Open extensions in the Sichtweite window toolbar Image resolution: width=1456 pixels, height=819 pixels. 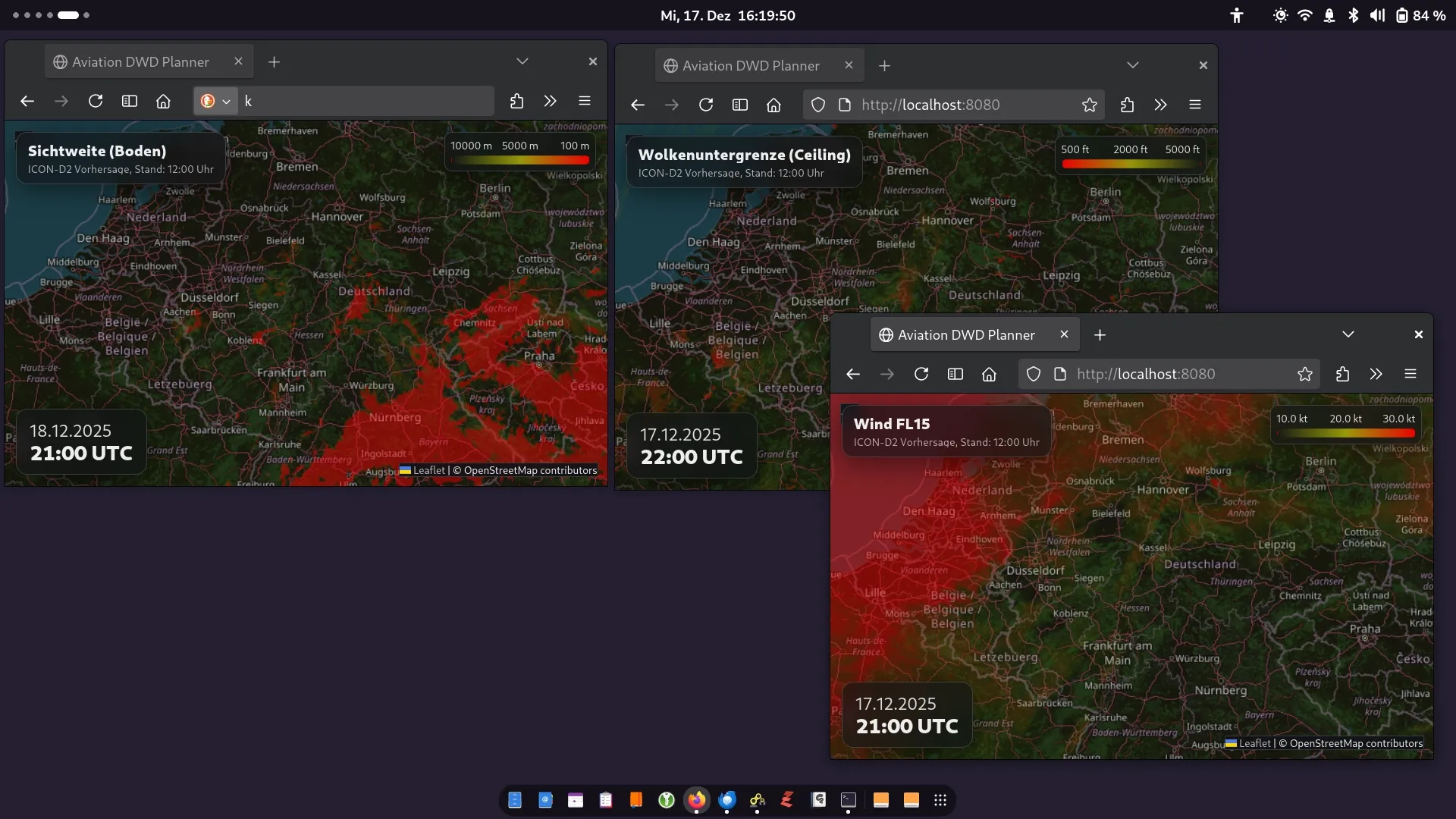pos(516,101)
